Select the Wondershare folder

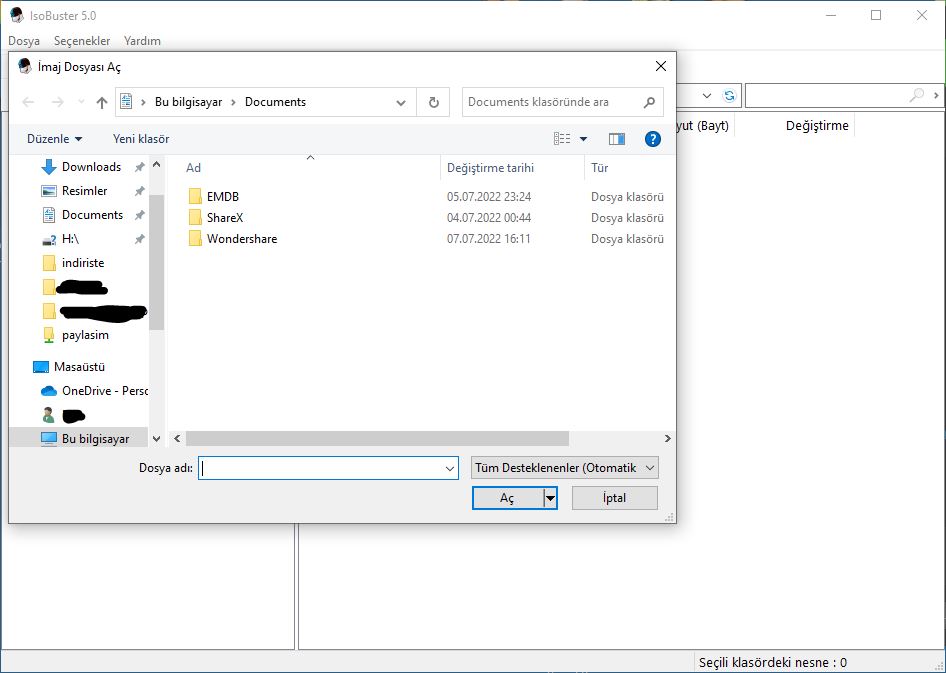click(x=242, y=239)
